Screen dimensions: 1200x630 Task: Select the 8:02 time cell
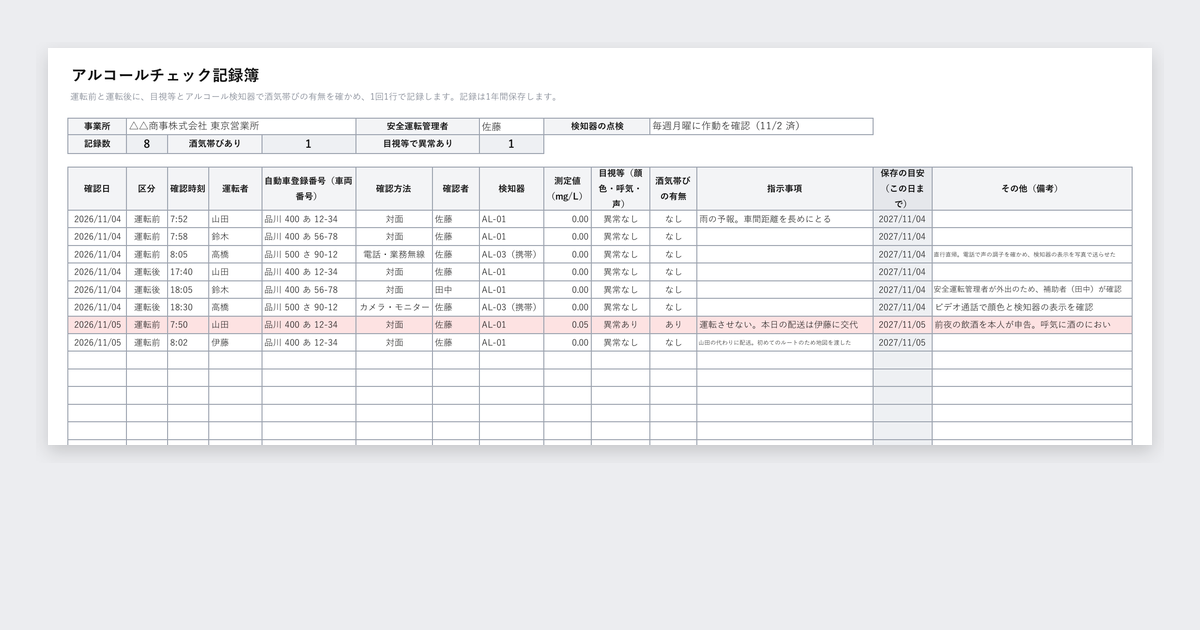pos(188,342)
